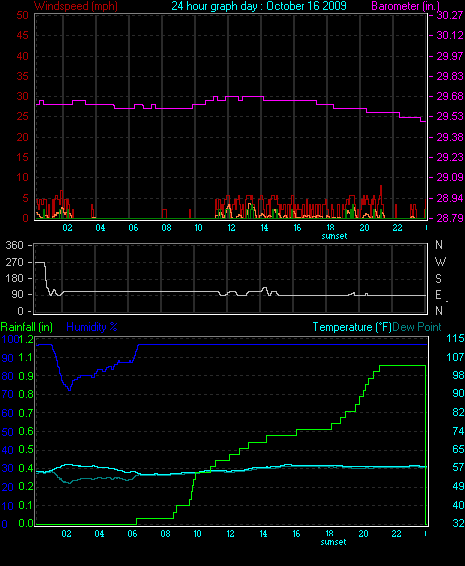This screenshot has height=566, width=465.
Task: Click the red 25 windspeed axis value
Action: (x=22, y=117)
